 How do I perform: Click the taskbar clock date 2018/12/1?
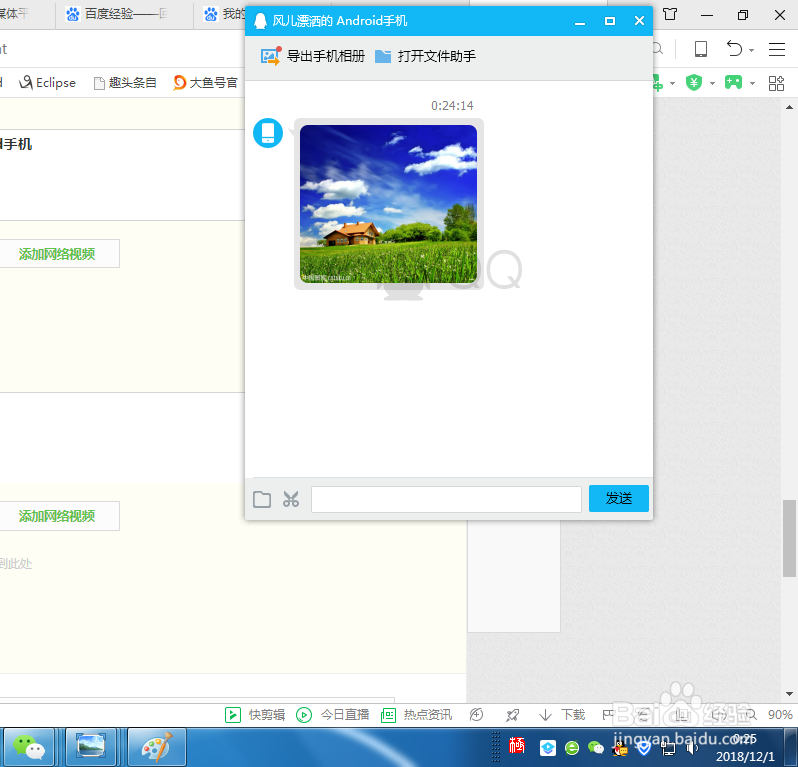click(x=746, y=757)
